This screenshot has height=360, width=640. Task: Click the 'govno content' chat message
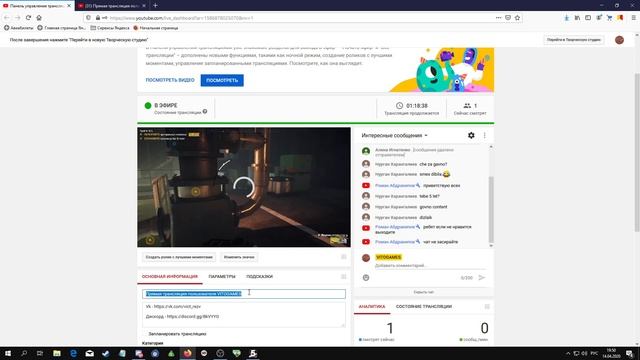tap(433, 207)
